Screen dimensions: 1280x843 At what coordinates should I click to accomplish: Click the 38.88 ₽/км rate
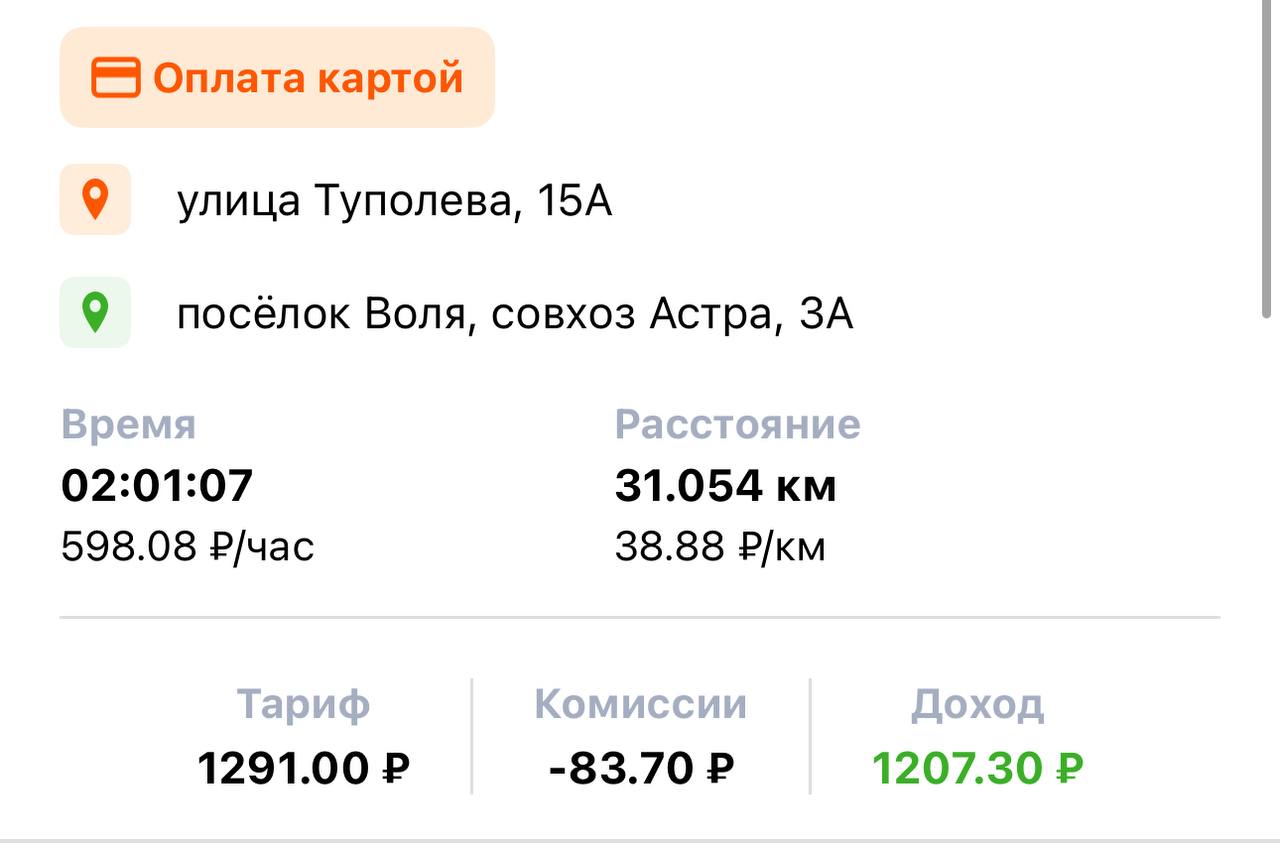[x=720, y=547]
